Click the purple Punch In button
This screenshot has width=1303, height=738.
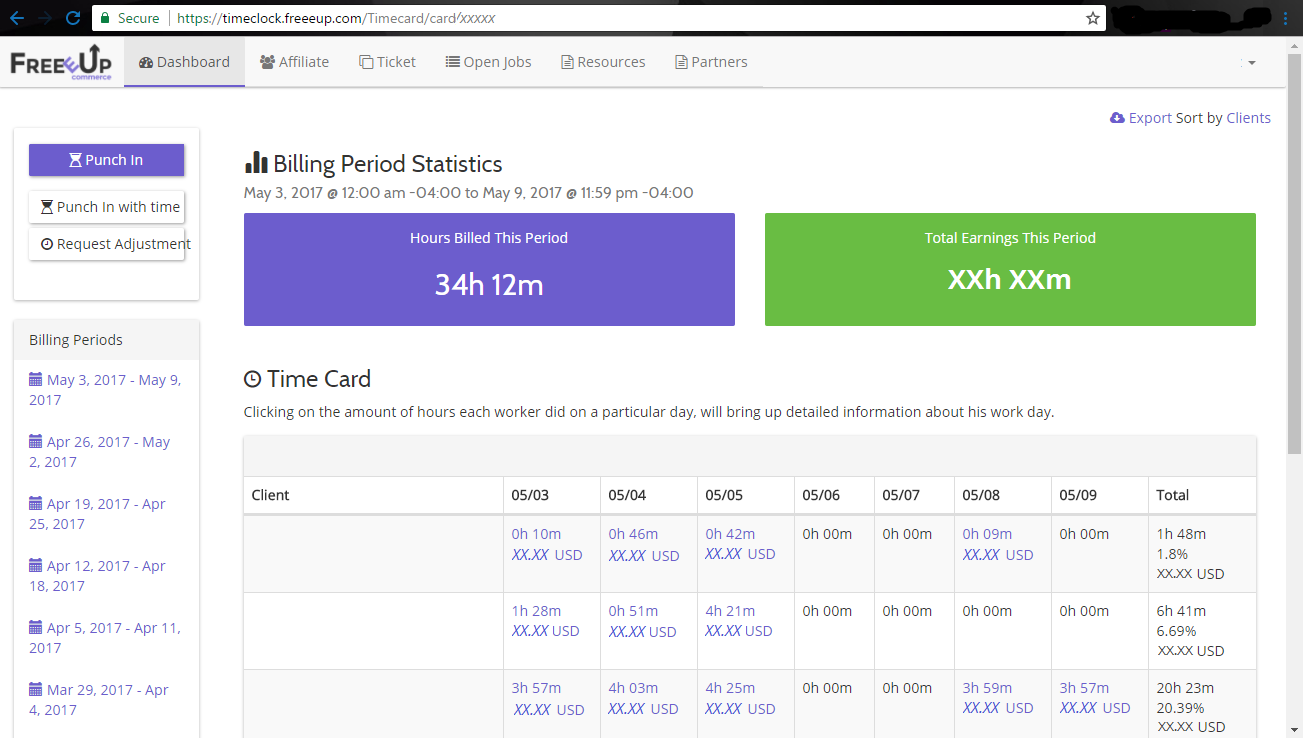coord(106,160)
